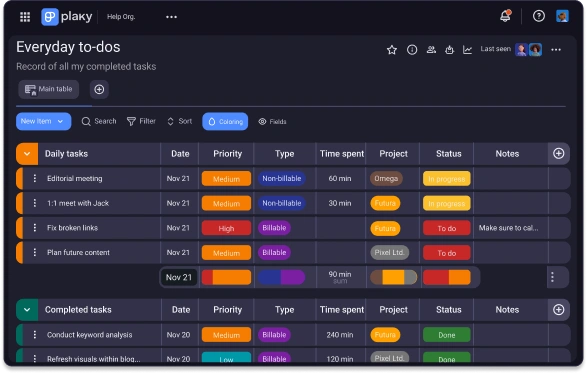Add a new view with plus button
The image size is (587, 374).
pos(99,89)
